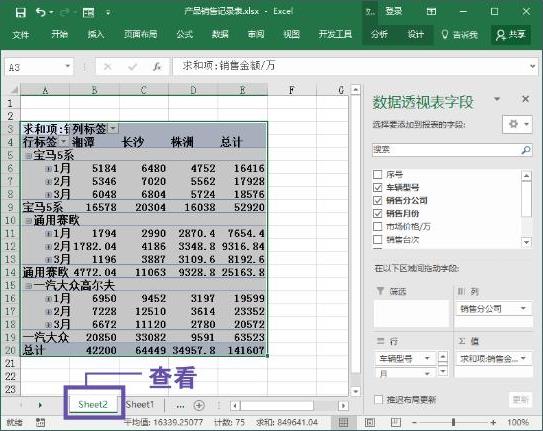This screenshot has width=543, height=431.
Task: Click the 登录 sign-in link
Action: (394, 11)
